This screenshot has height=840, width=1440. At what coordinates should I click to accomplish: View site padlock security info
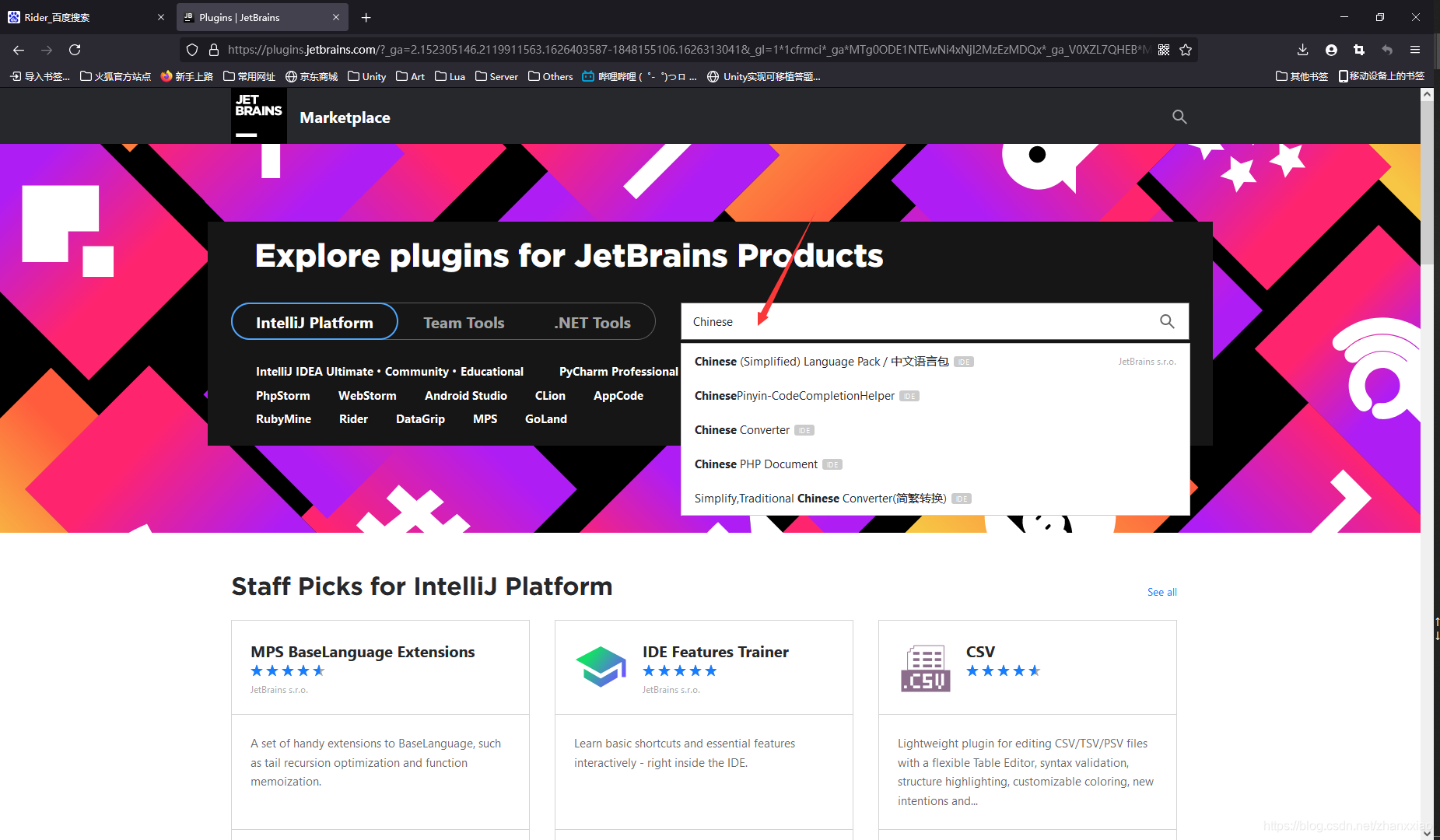tap(214, 50)
